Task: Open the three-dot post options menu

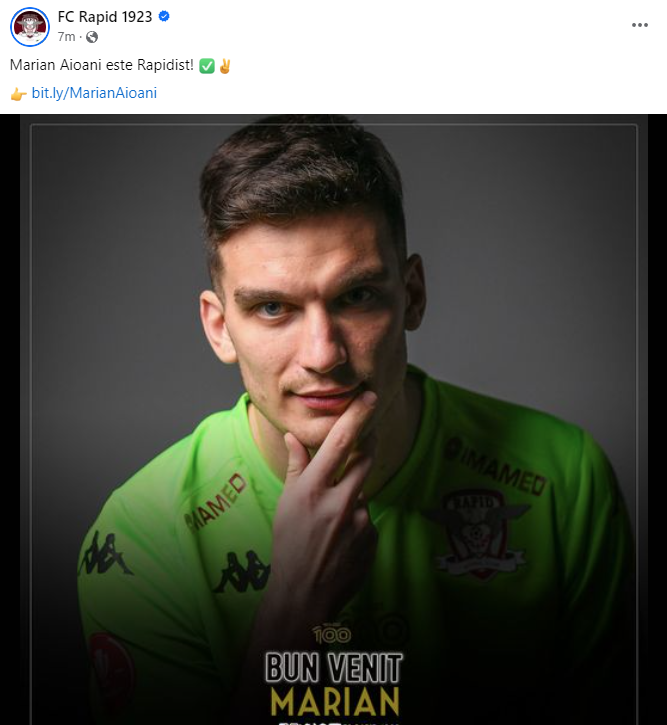Action: (640, 26)
